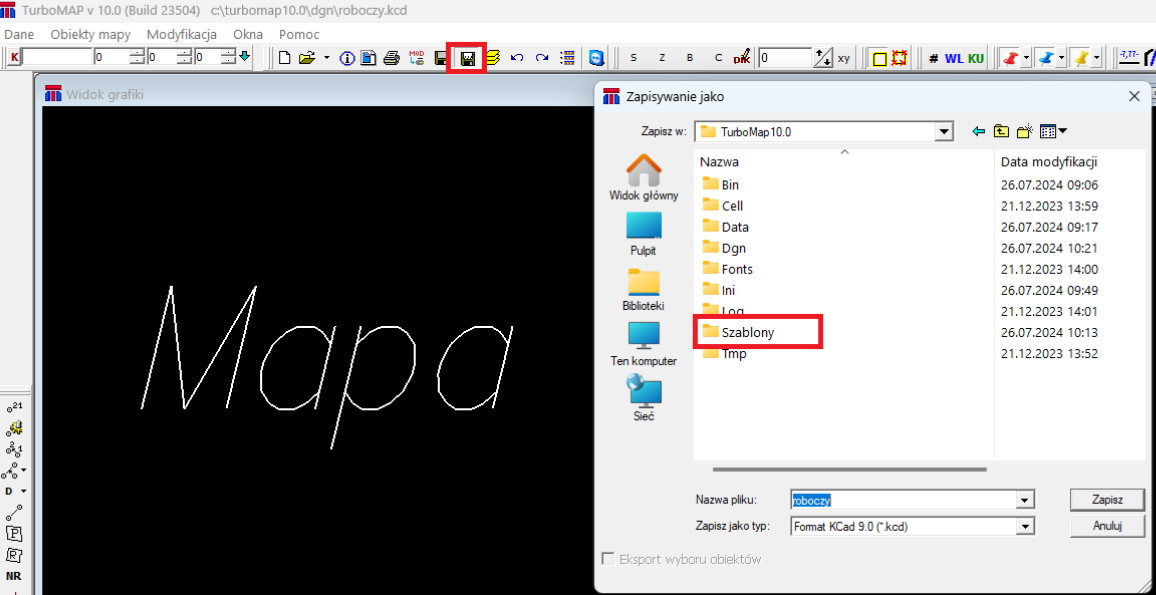Open the 'Zapisz jako typ' format dropdown
Viewport: 1156px width, 595px height.
tap(1024, 526)
